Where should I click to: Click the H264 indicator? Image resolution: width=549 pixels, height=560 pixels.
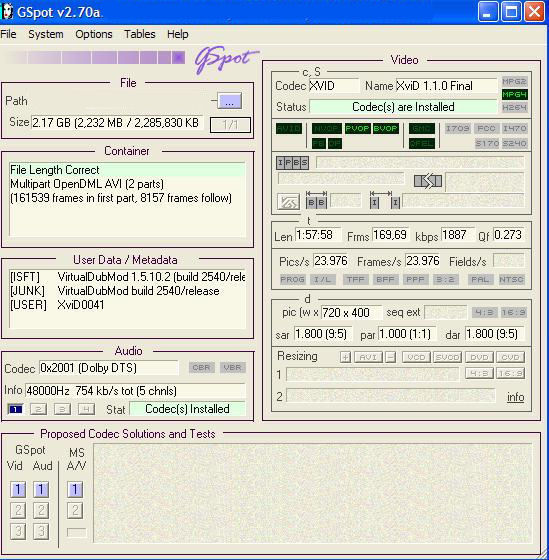(514, 107)
